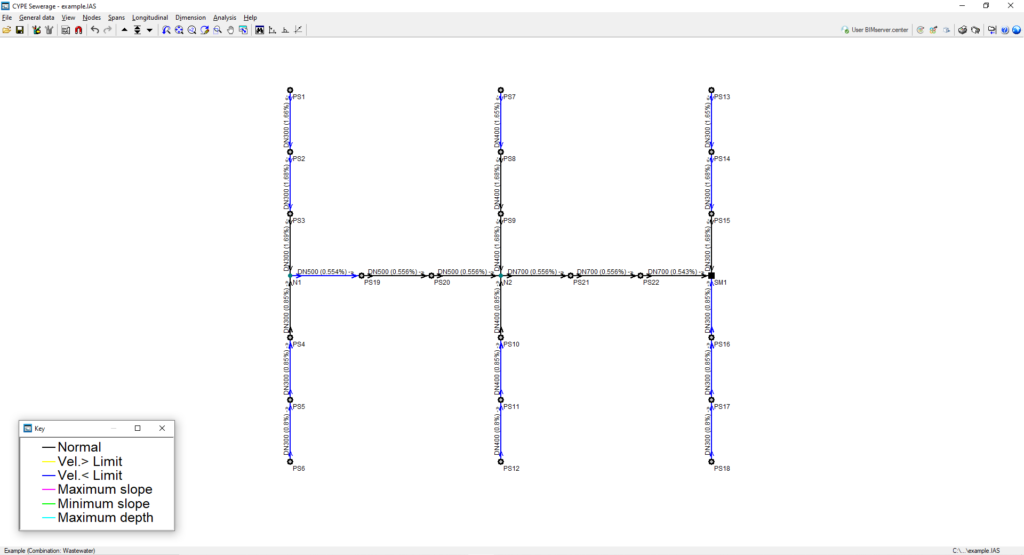The width and height of the screenshot is (1024, 555).
Task: Open the Help menu
Action: (250, 18)
